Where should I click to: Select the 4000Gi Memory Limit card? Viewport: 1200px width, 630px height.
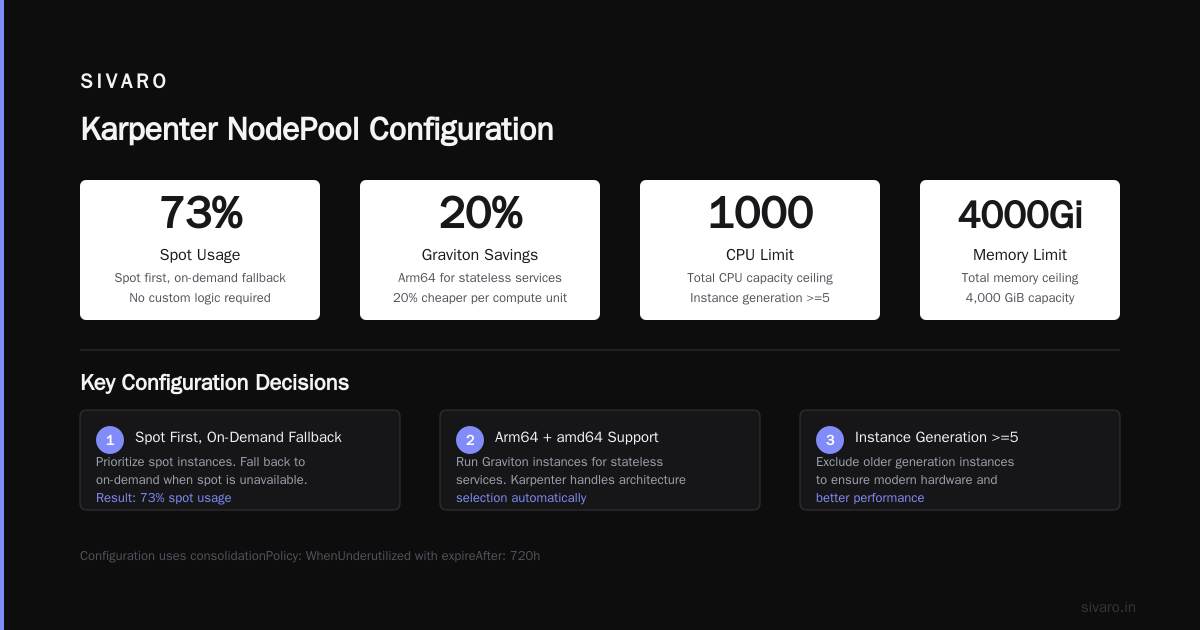tap(1020, 250)
